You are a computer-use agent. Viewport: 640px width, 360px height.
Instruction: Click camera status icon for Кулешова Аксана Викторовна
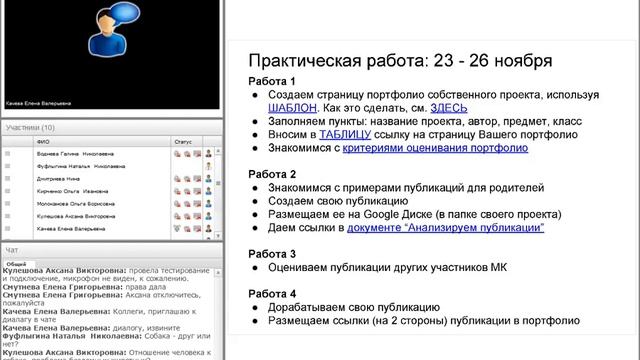[x=187, y=216]
